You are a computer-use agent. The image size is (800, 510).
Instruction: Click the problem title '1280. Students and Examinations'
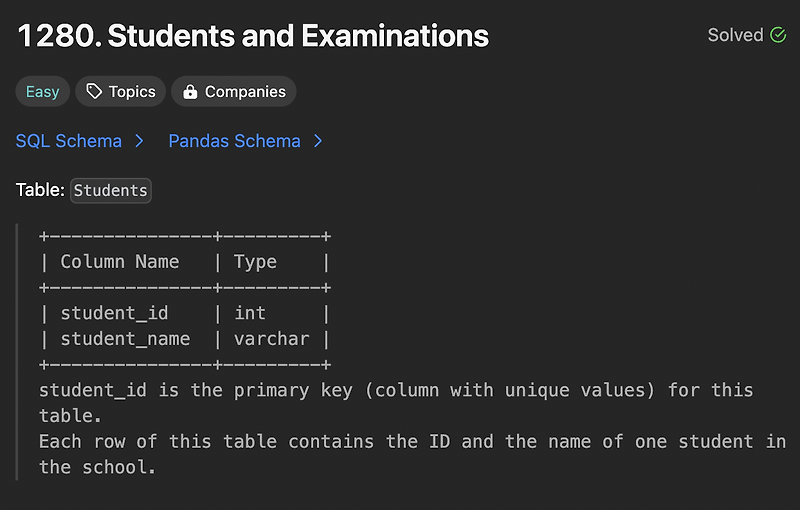(253, 37)
